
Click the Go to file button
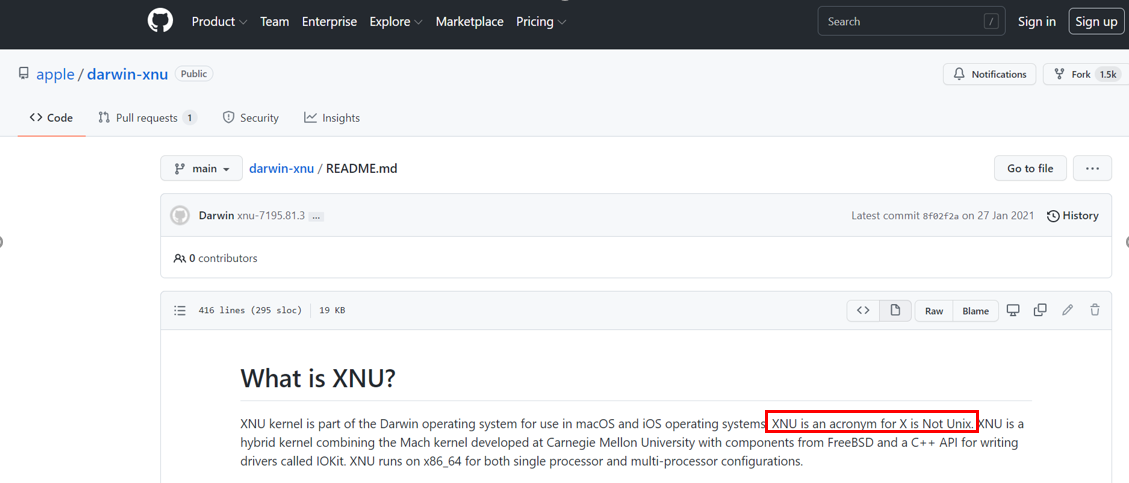(x=1030, y=168)
